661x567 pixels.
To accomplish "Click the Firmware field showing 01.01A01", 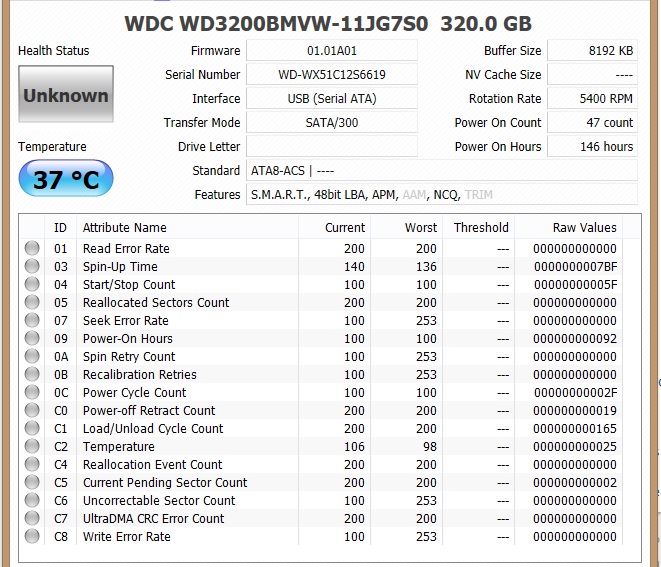I will [x=332, y=51].
